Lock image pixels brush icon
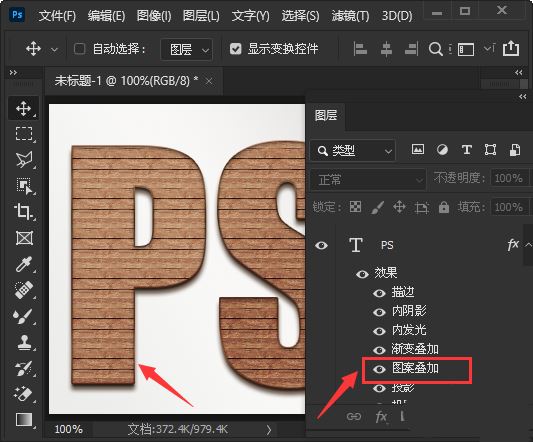 [377, 207]
